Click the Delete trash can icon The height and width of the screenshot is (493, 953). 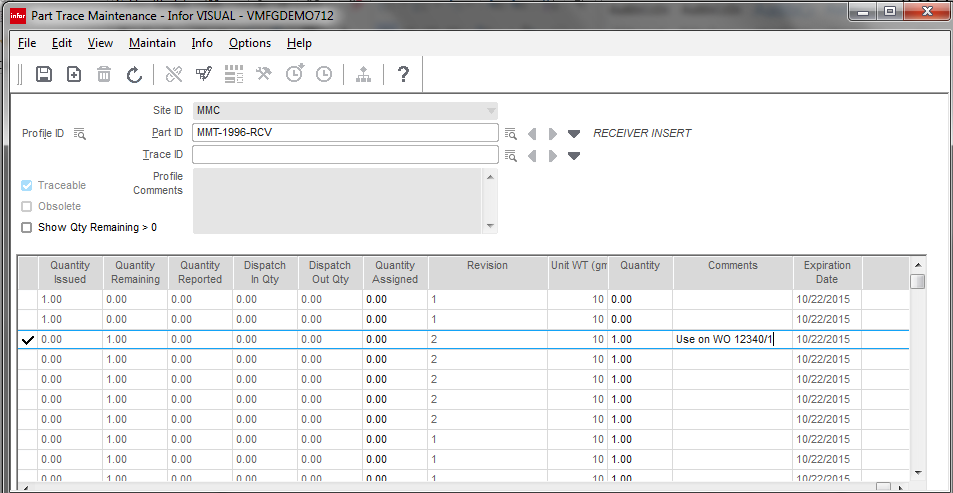[105, 75]
